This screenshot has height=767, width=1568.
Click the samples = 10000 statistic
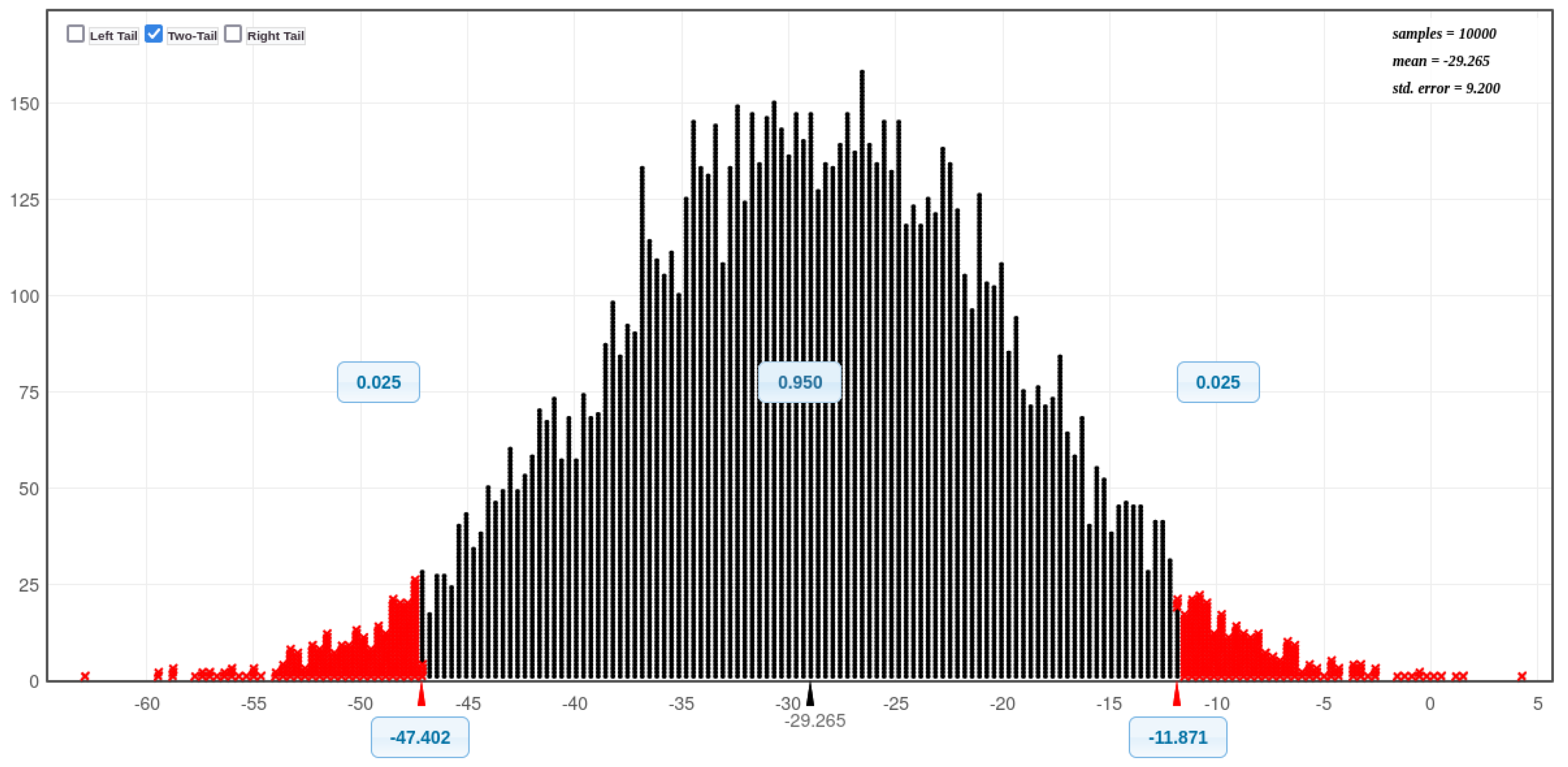coord(1444,33)
